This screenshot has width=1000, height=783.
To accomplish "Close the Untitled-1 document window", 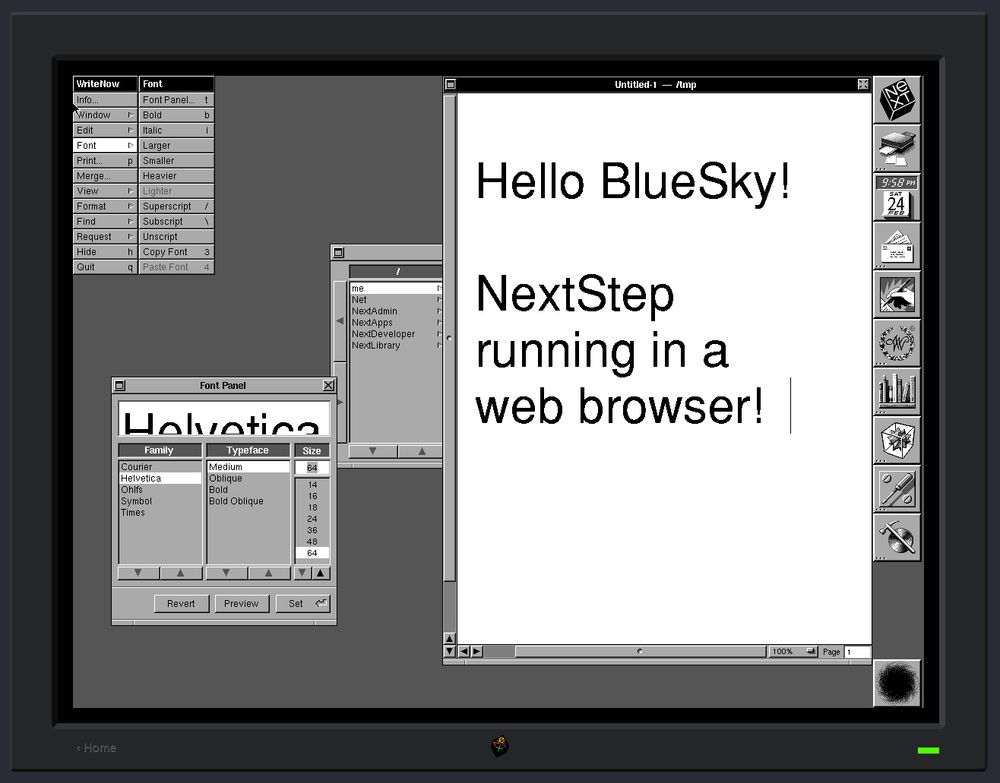I will (863, 84).
